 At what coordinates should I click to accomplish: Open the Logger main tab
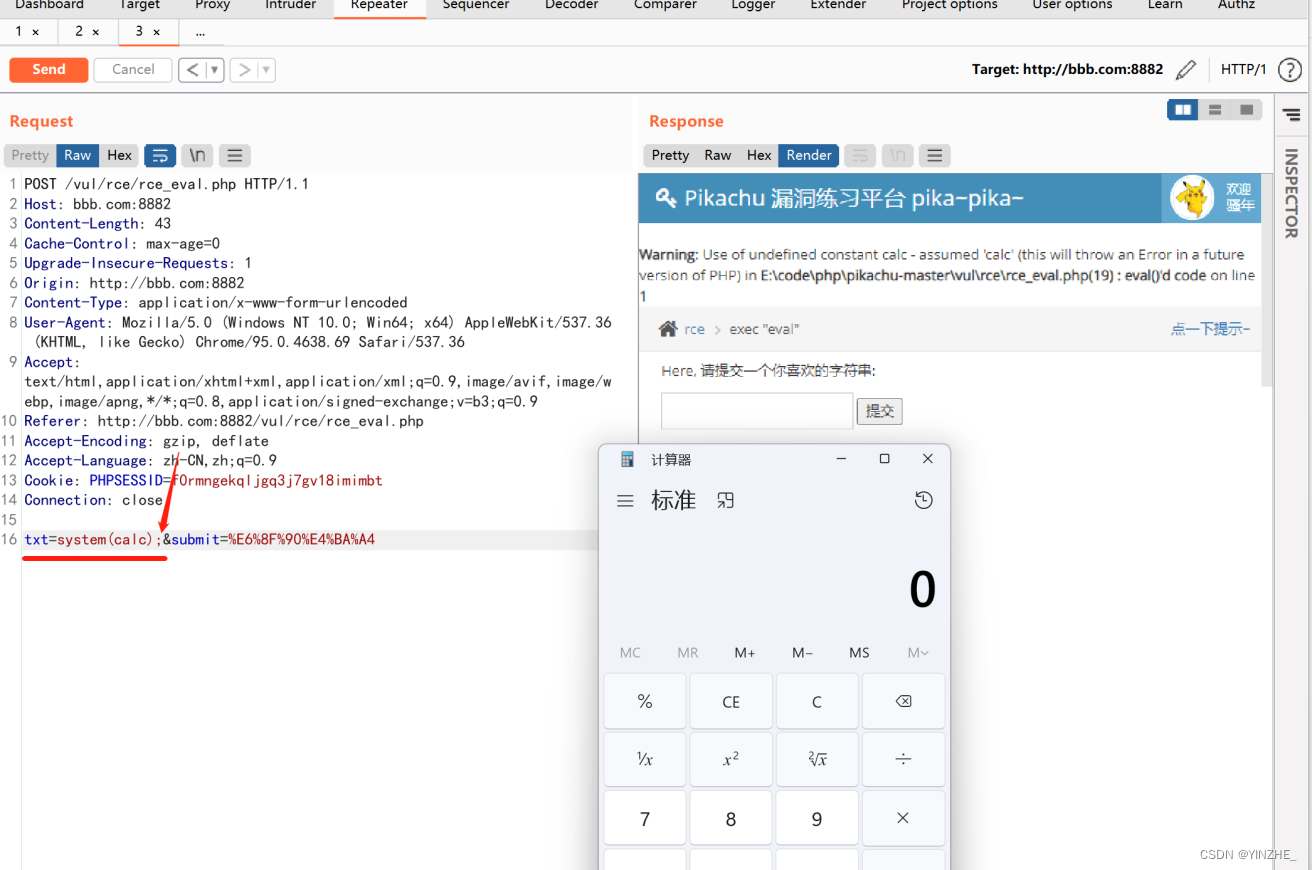pyautogui.click(x=753, y=5)
